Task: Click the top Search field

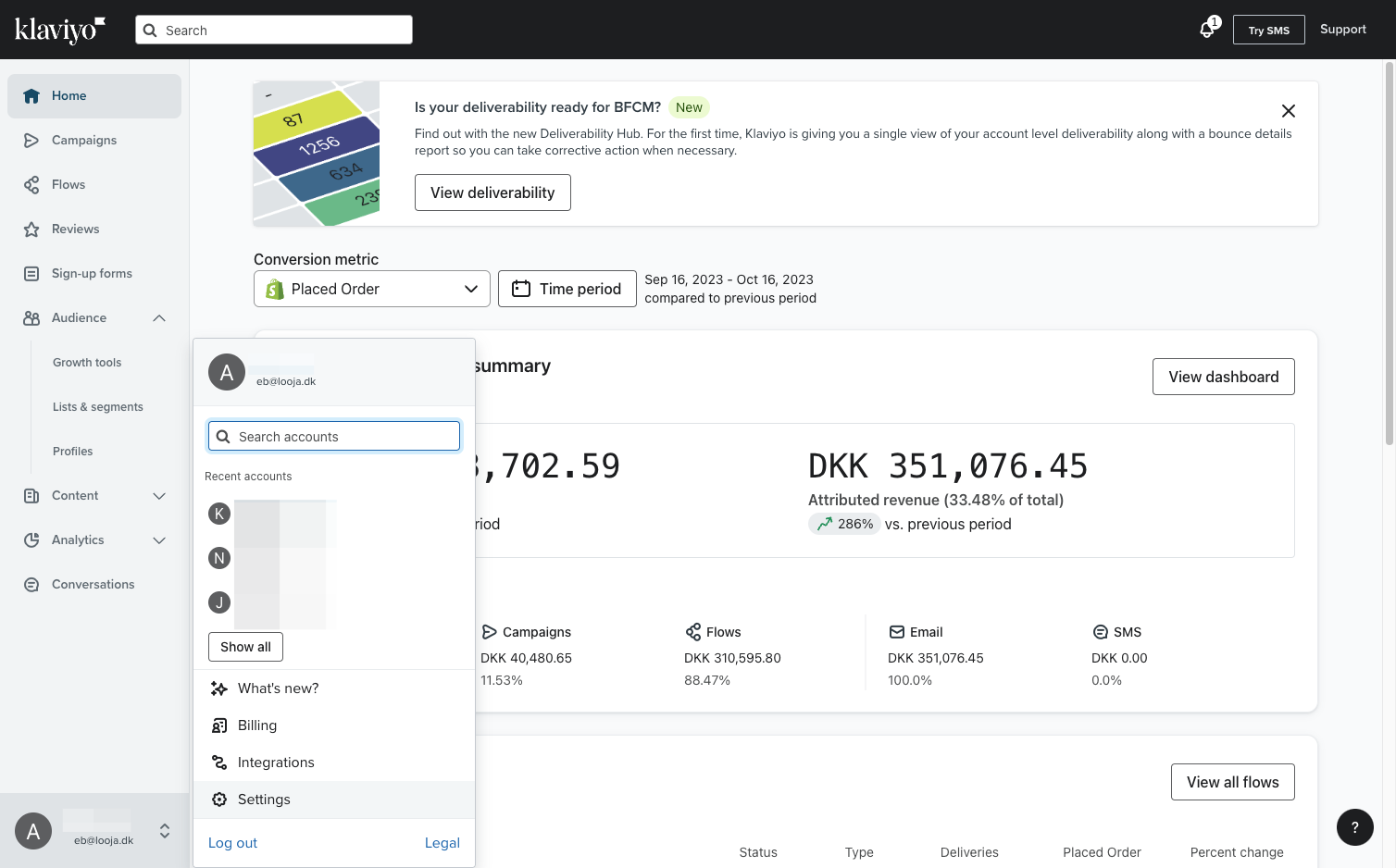Action: (274, 30)
